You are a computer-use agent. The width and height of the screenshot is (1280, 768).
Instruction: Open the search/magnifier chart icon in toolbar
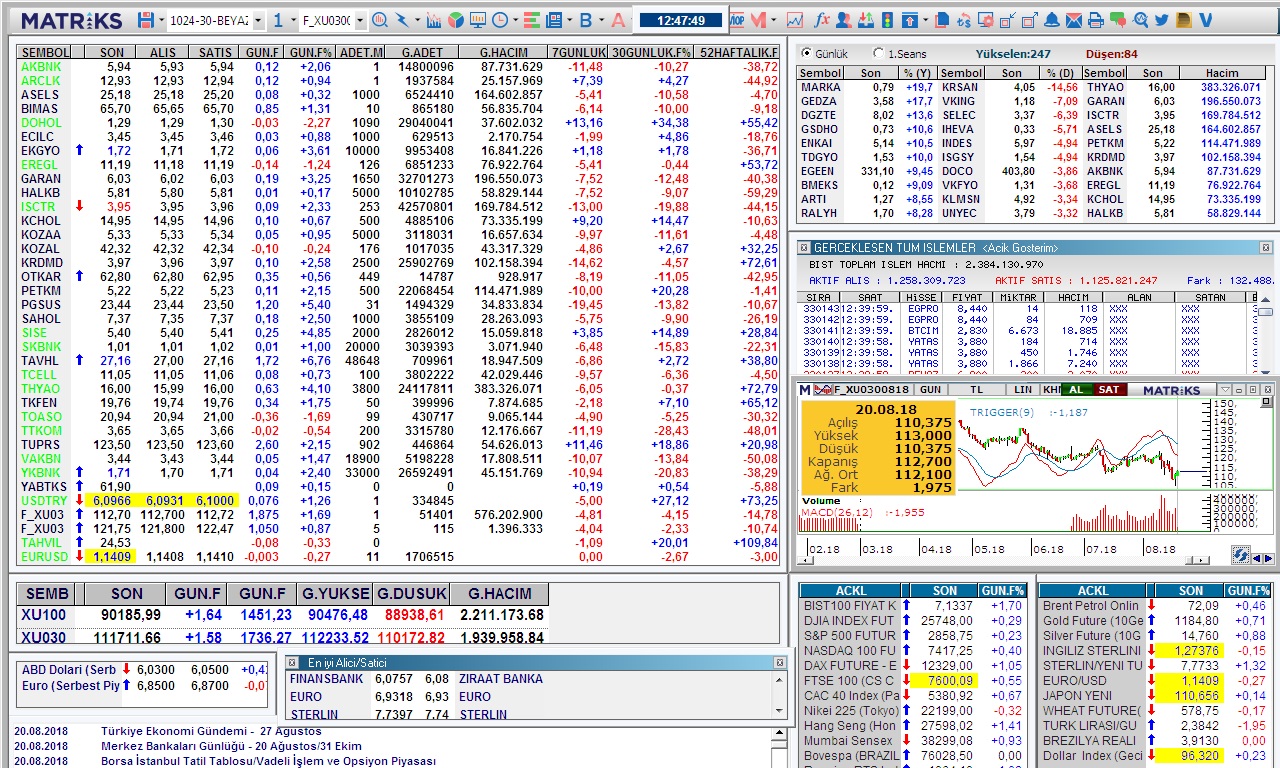click(x=380, y=20)
